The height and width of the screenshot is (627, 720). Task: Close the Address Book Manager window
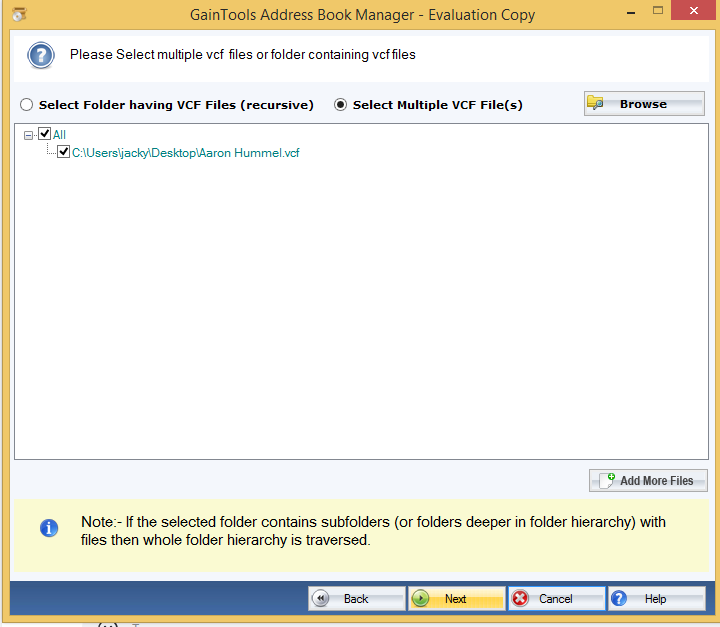pos(694,10)
